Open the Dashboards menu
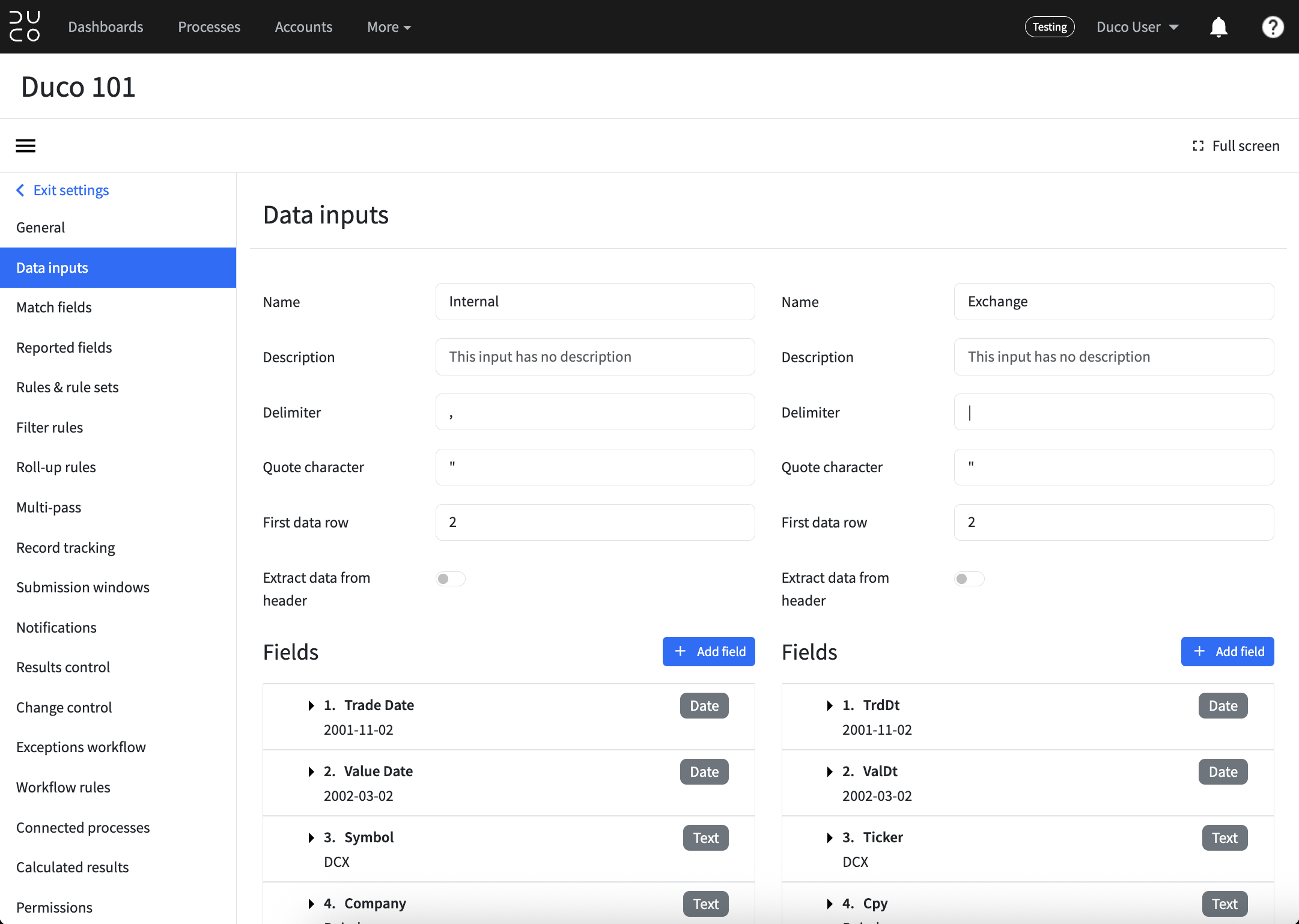Screen dimensions: 1299x924 (106, 27)
